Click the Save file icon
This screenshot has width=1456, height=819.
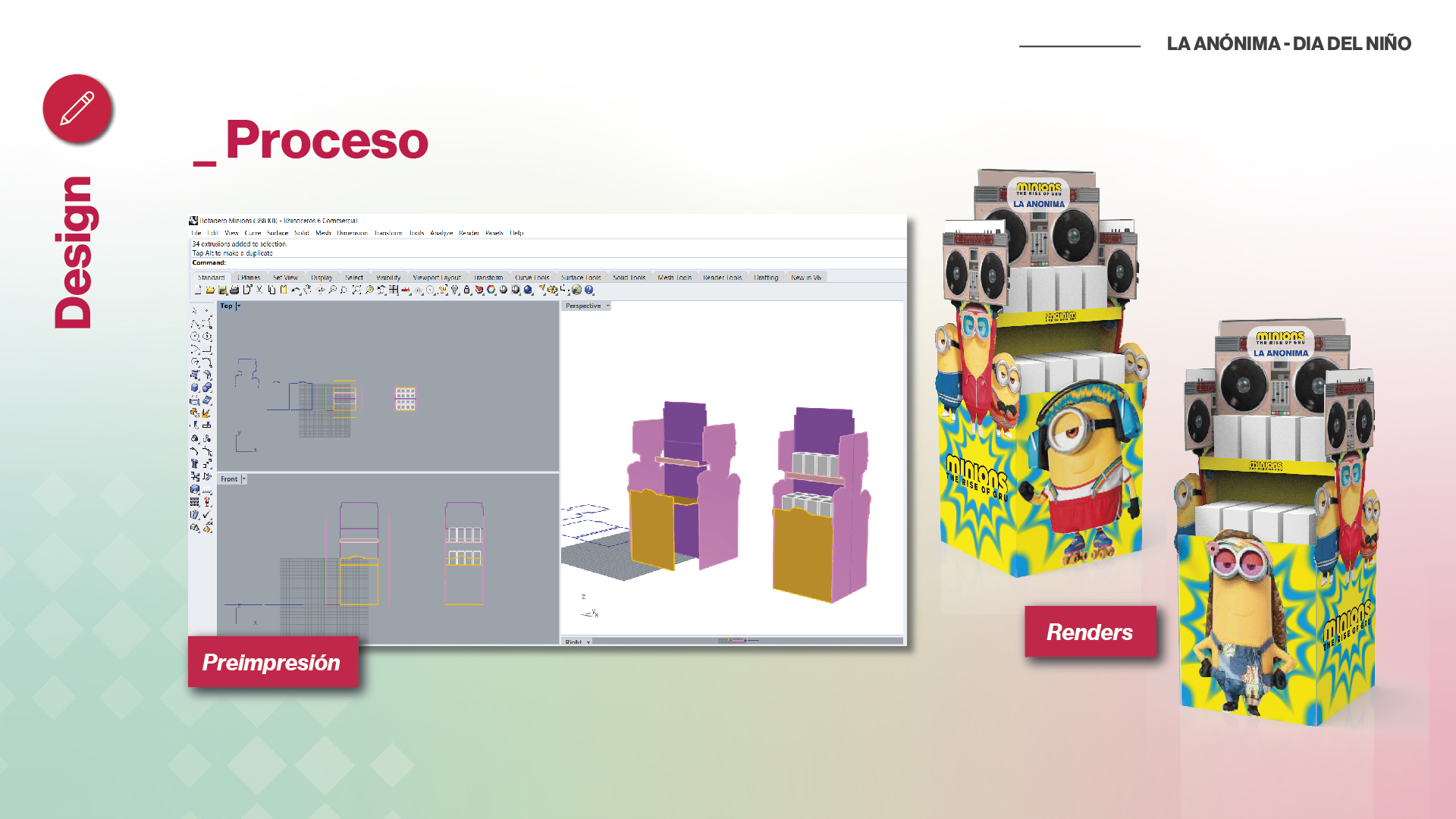coord(222,290)
